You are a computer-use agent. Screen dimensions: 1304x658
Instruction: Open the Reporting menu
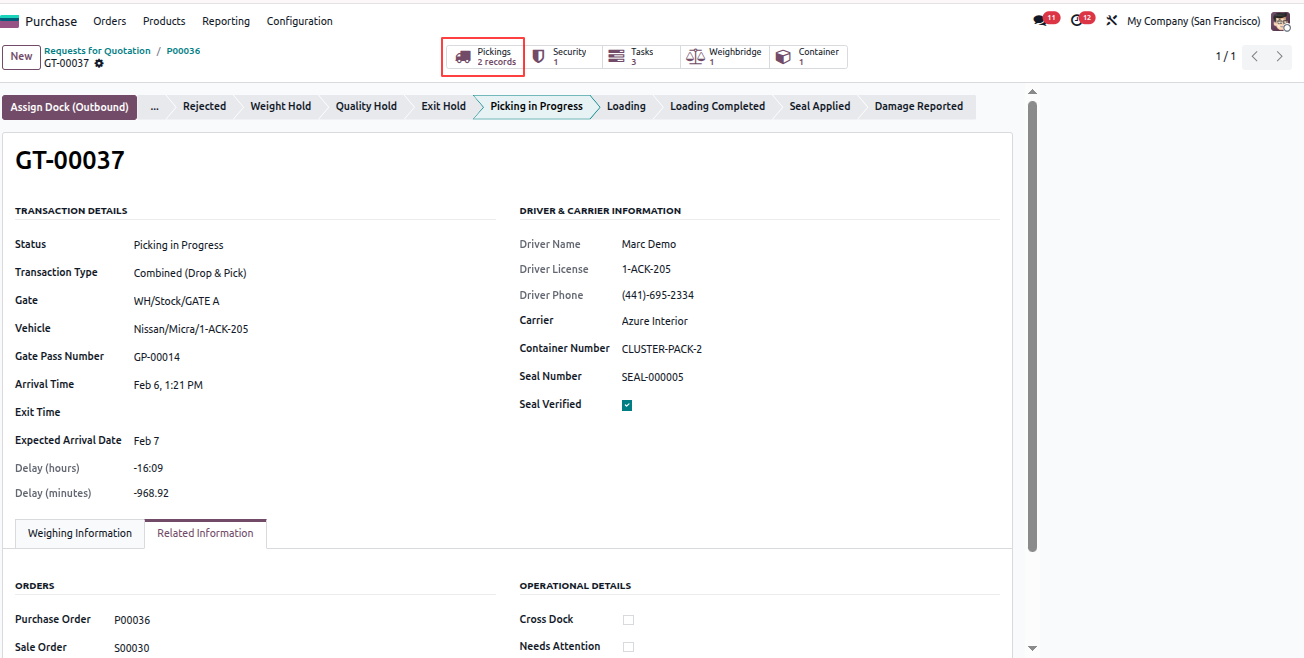coord(226,21)
